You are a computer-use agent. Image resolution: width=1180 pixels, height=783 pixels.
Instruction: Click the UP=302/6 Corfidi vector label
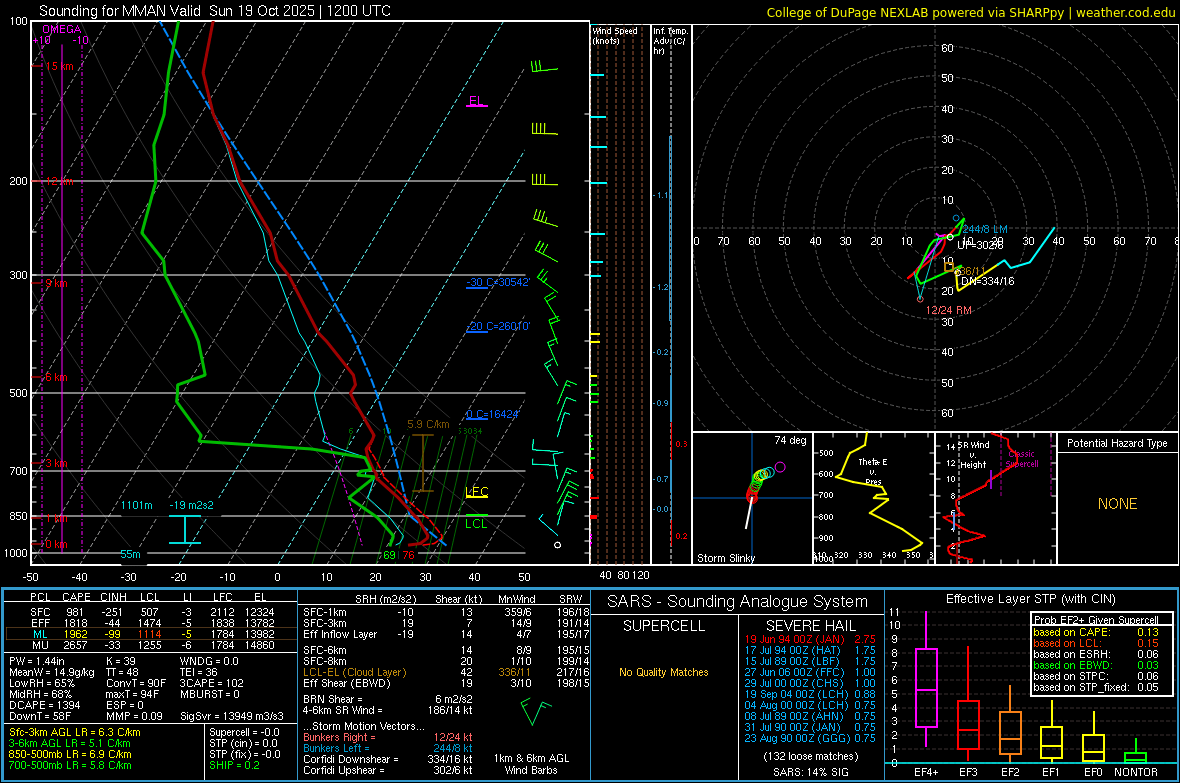(980, 245)
